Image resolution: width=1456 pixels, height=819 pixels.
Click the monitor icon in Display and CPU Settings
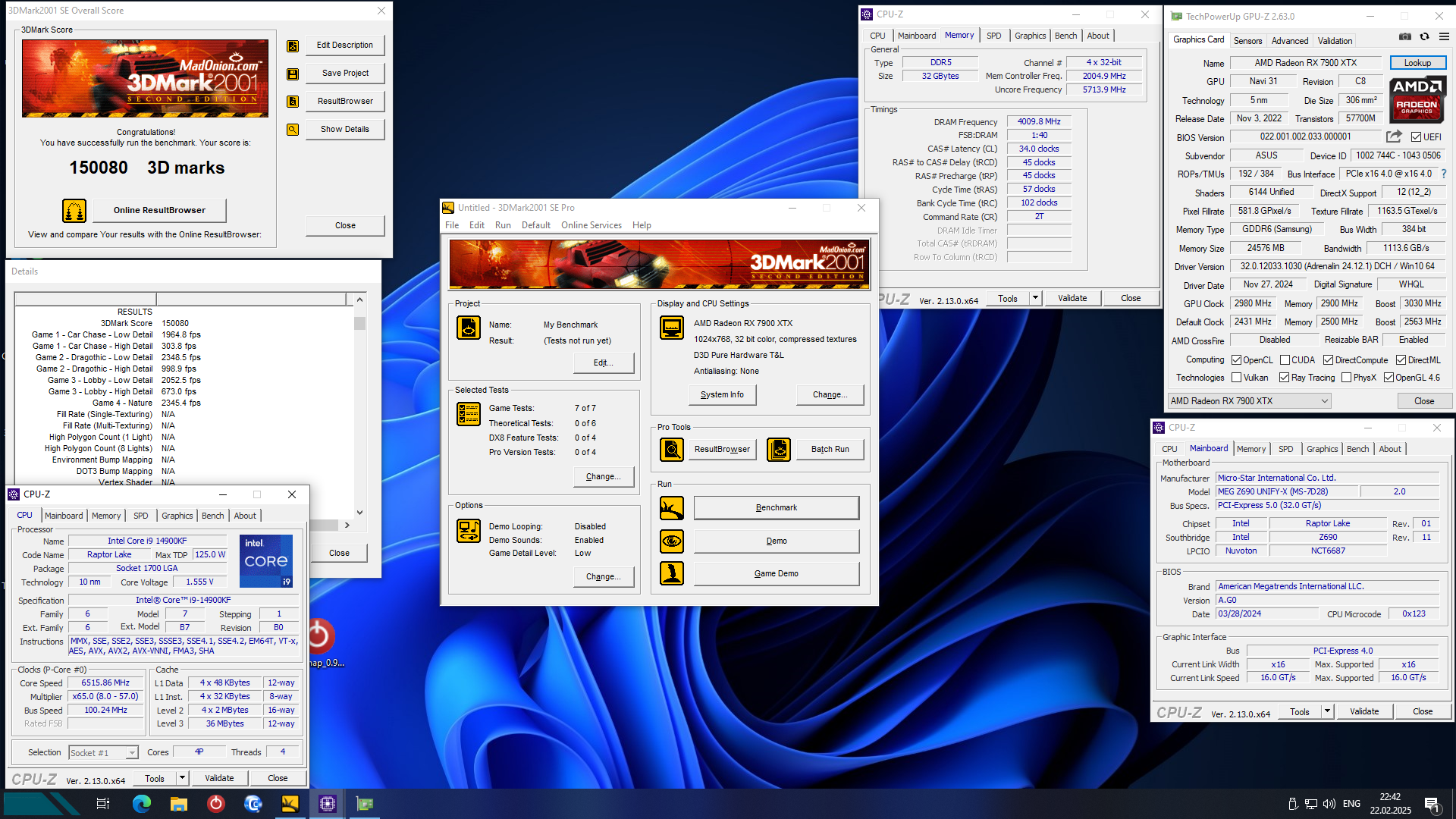[x=672, y=328]
